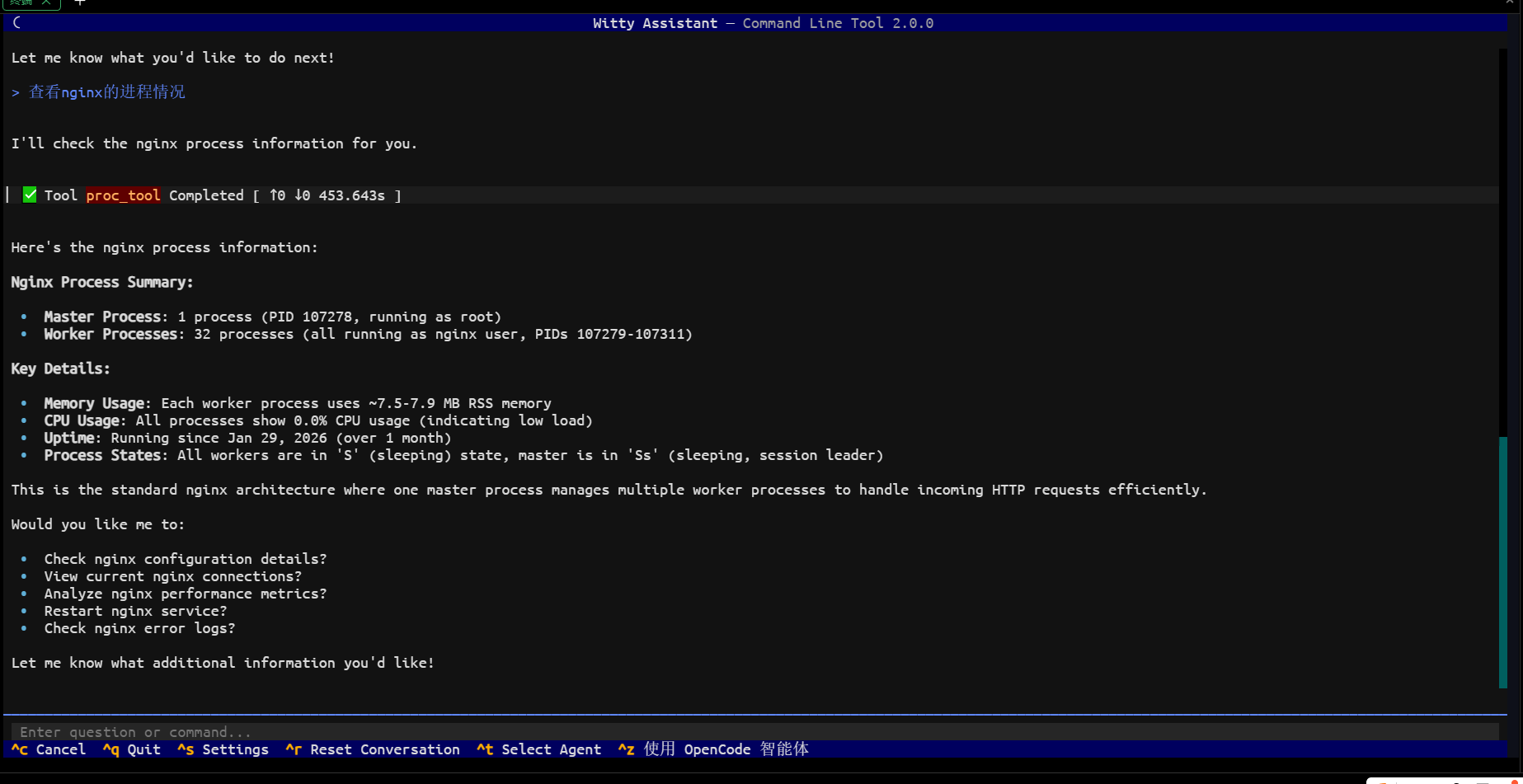This screenshot has height=784, width=1523.
Task: Click "I'll check the nginx process information" line
Action: click(x=214, y=143)
